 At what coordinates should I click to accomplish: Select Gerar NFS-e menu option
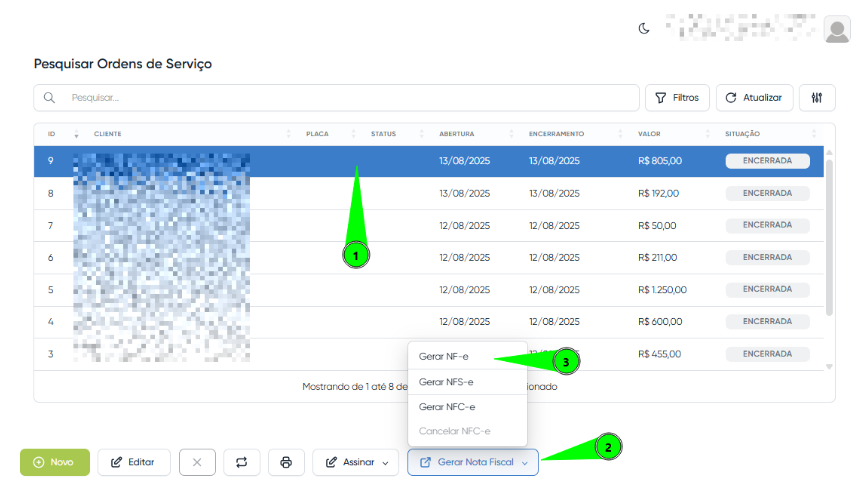446,382
